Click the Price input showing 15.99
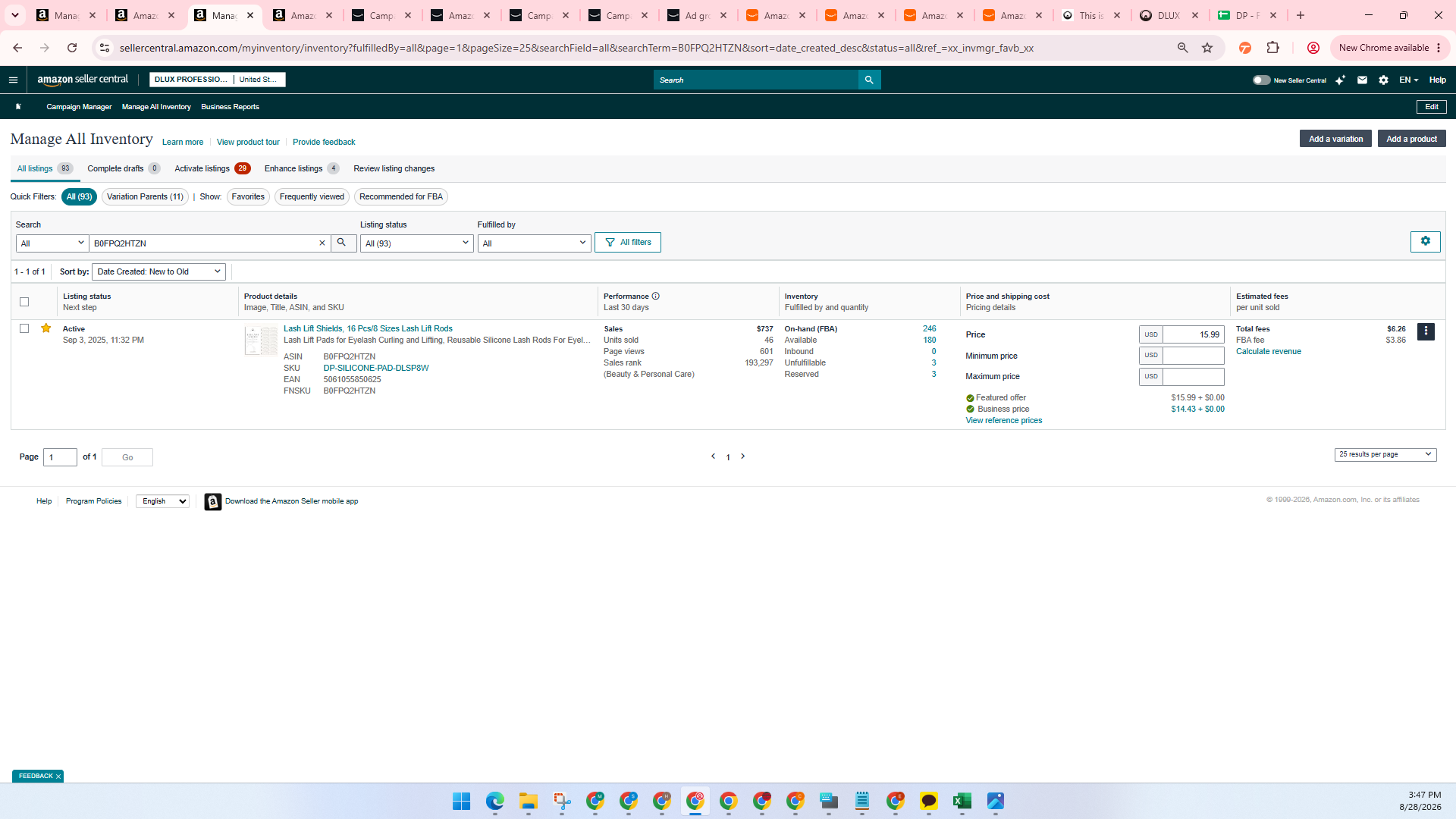The image size is (1456, 819). pyautogui.click(x=1194, y=334)
